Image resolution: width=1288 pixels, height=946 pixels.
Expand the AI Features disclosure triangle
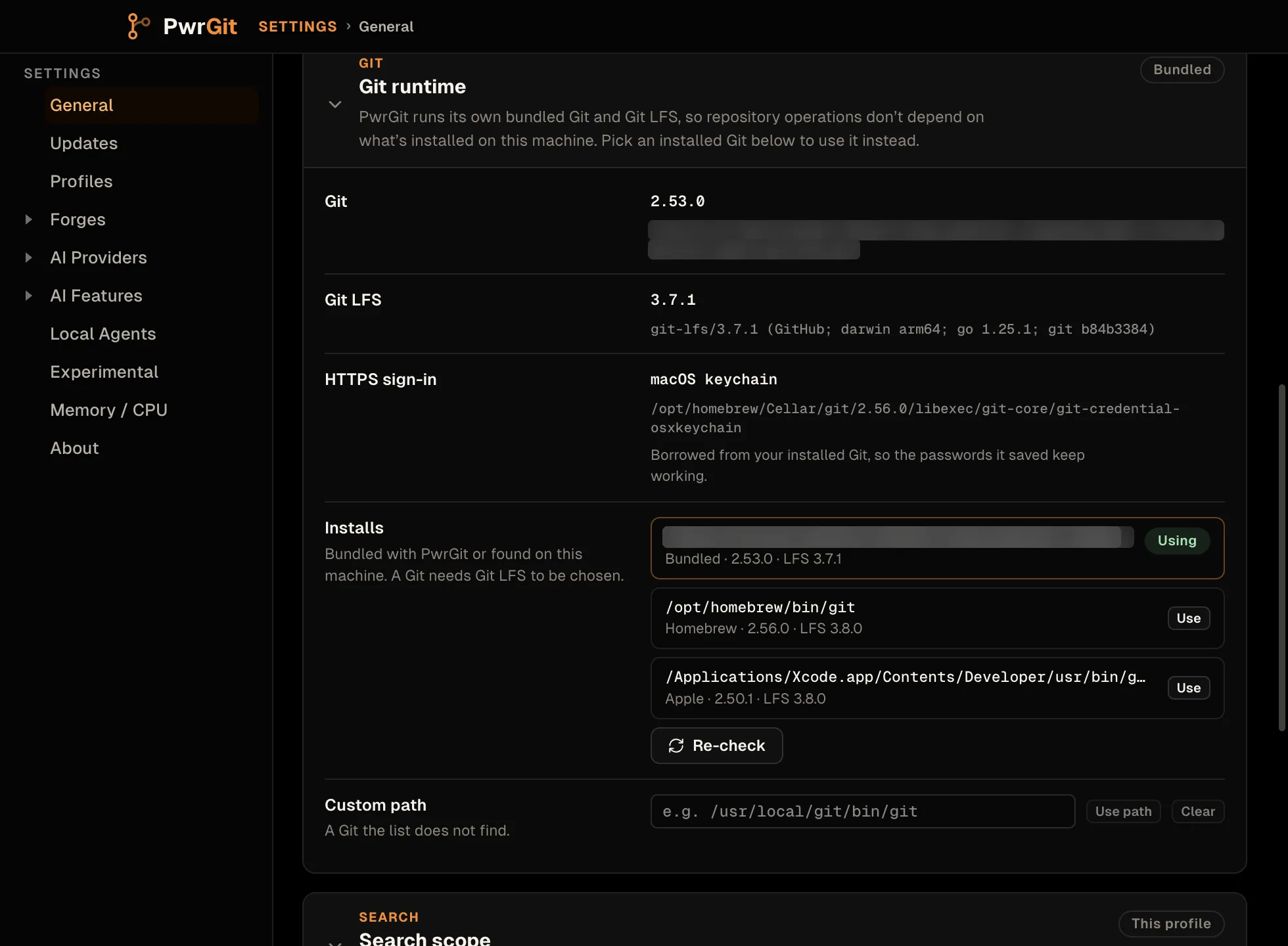[x=28, y=296]
